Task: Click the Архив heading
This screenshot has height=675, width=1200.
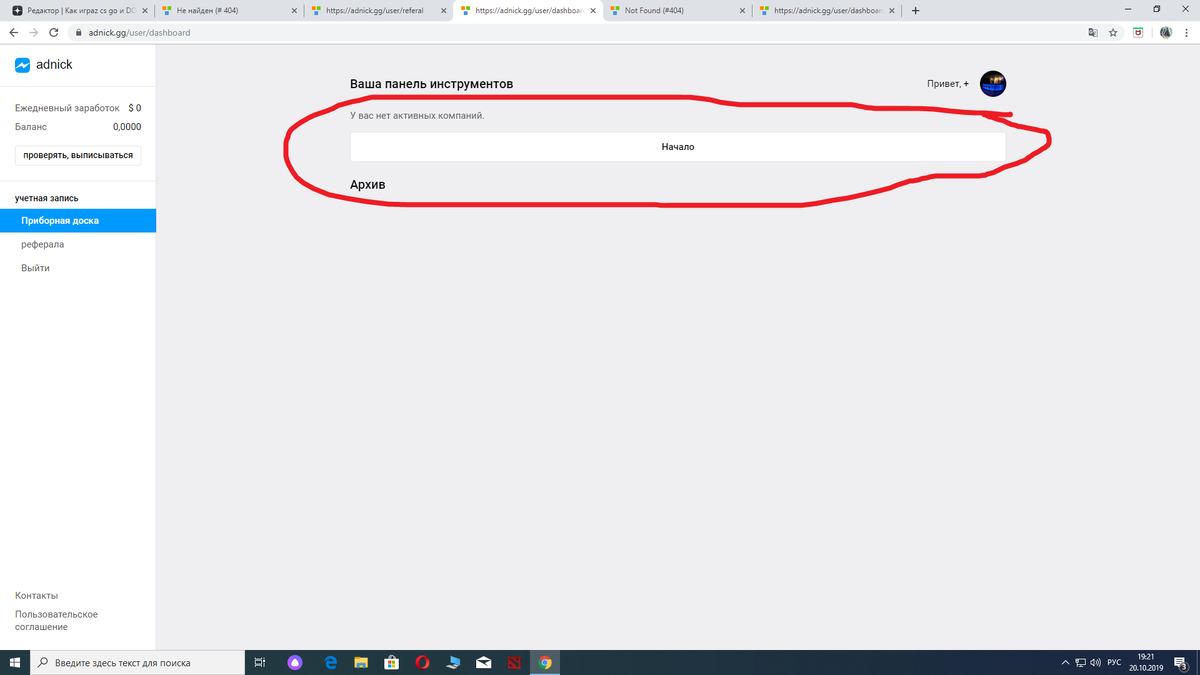Action: [x=367, y=185]
